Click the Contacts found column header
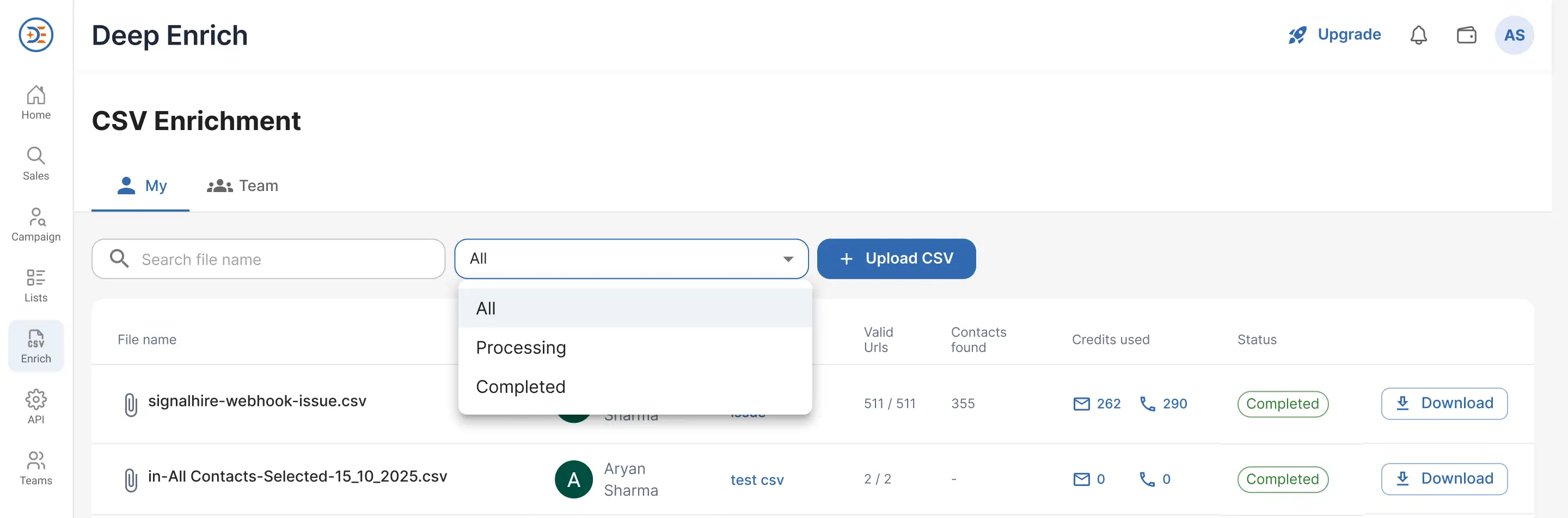This screenshot has height=518, width=1568. tap(978, 339)
